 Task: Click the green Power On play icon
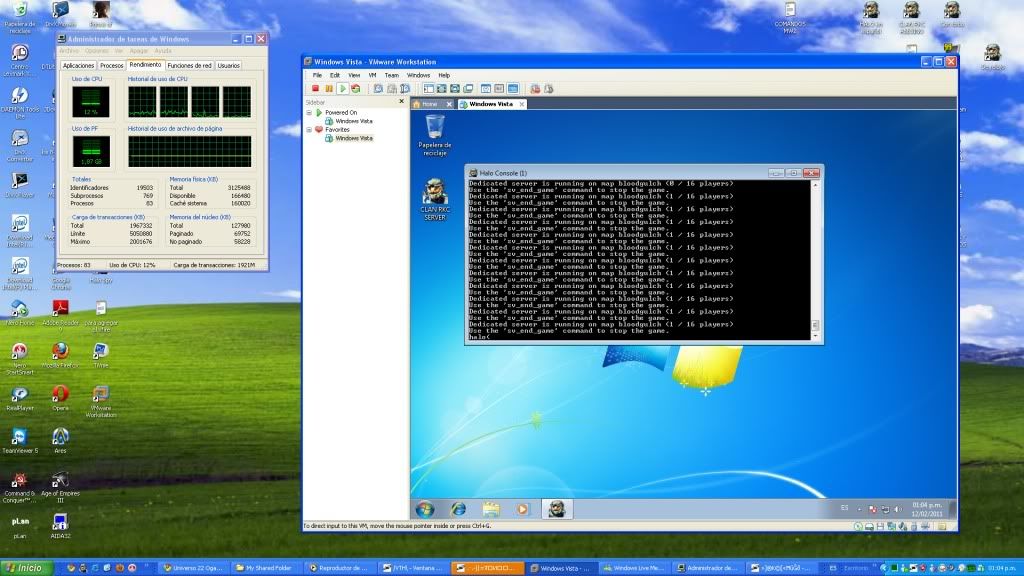coord(342,89)
